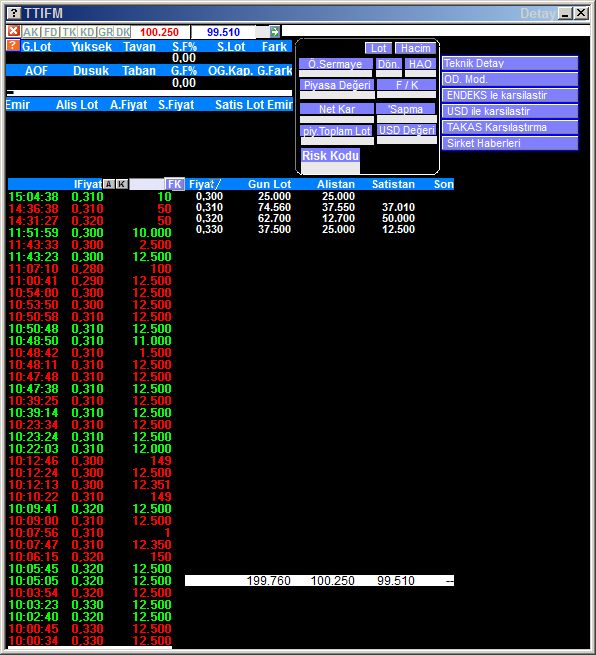Open Teknik Detay
Screen dimensions: 596x655
[510, 63]
